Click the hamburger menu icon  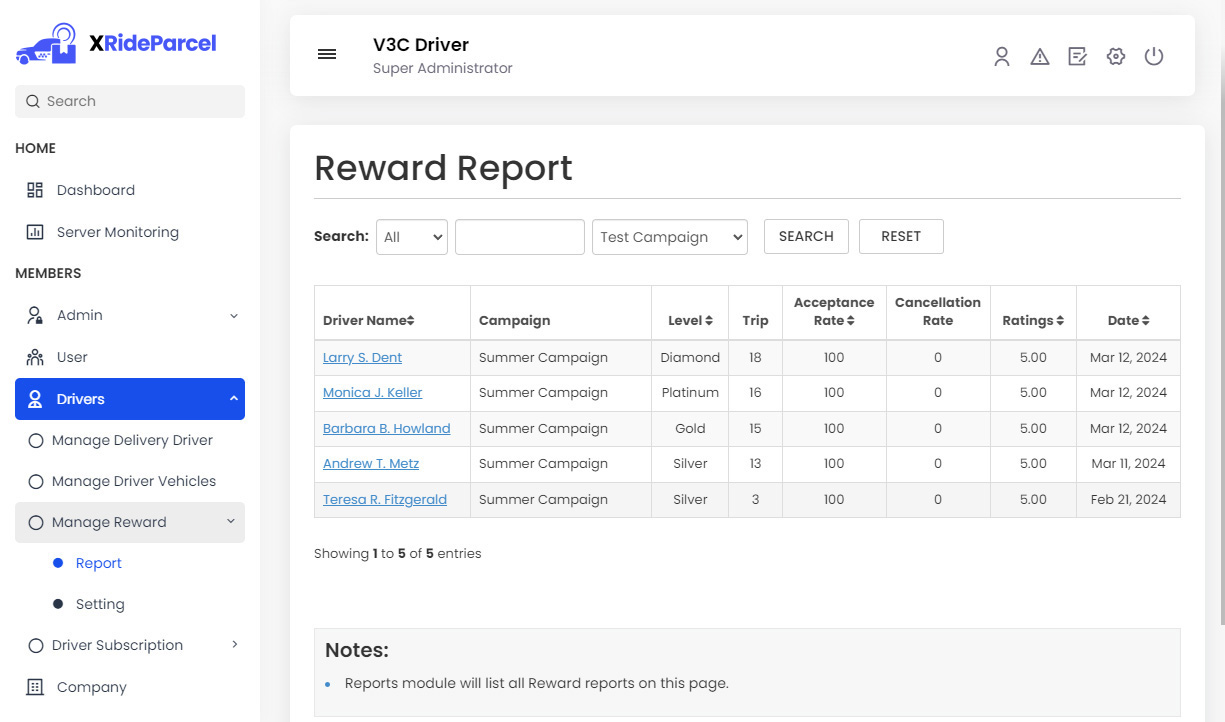point(326,55)
